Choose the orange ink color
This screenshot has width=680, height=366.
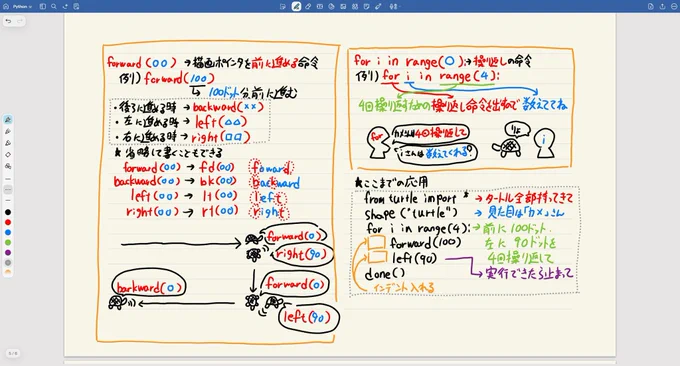pos(8,272)
